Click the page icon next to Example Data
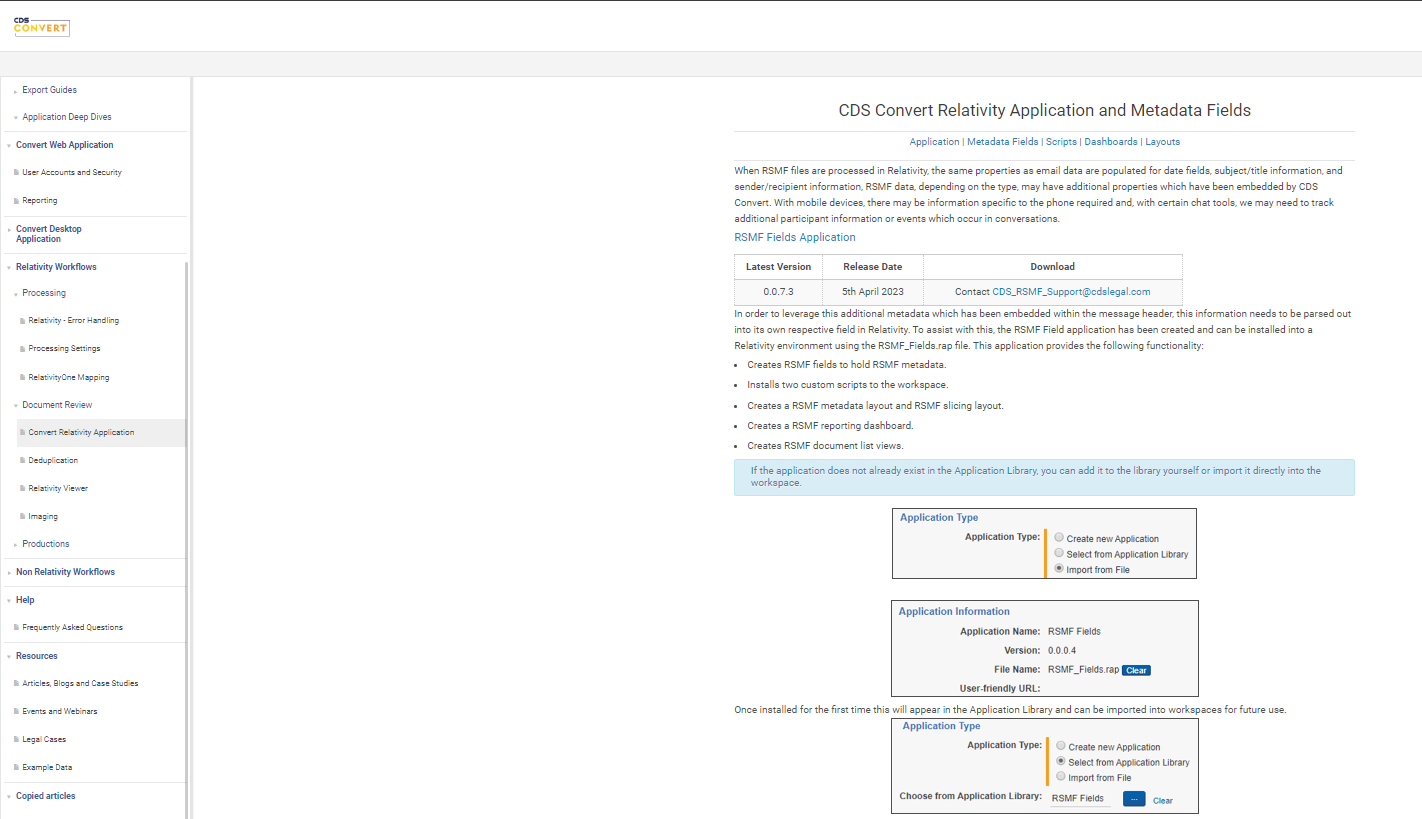The width and height of the screenshot is (1422, 819). click(16, 768)
